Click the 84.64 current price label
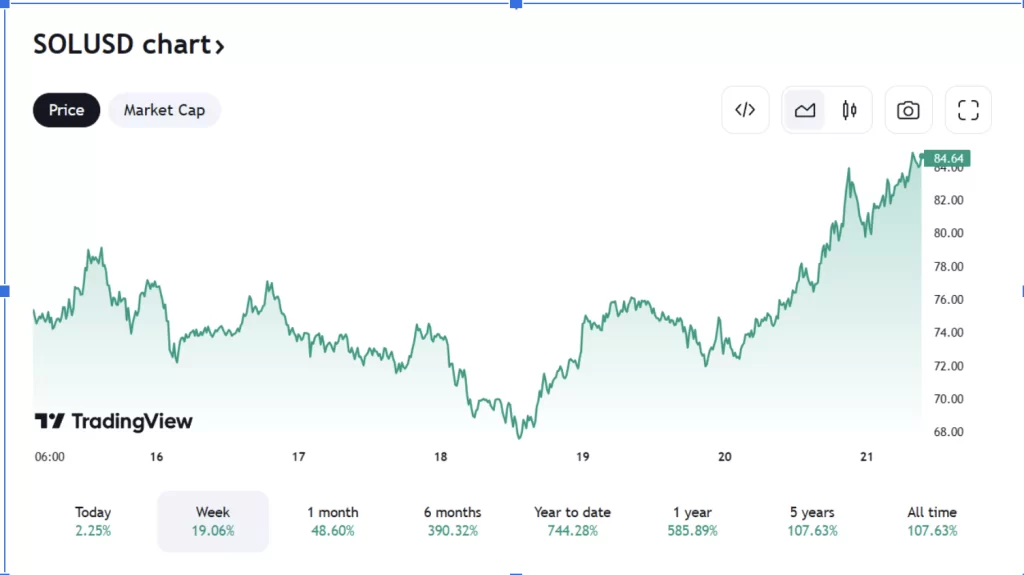 (947, 158)
